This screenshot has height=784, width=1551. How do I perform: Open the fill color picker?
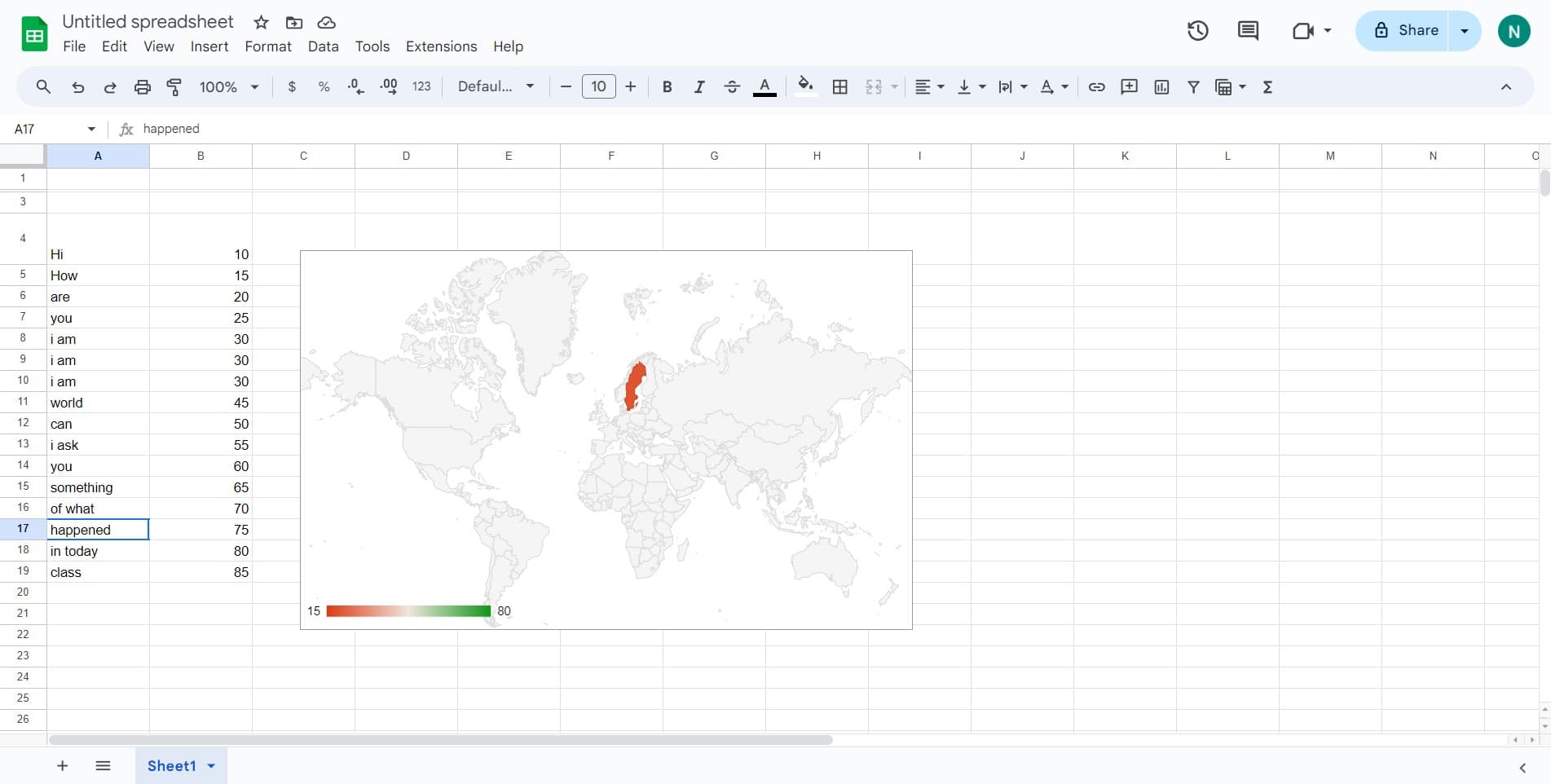(805, 87)
